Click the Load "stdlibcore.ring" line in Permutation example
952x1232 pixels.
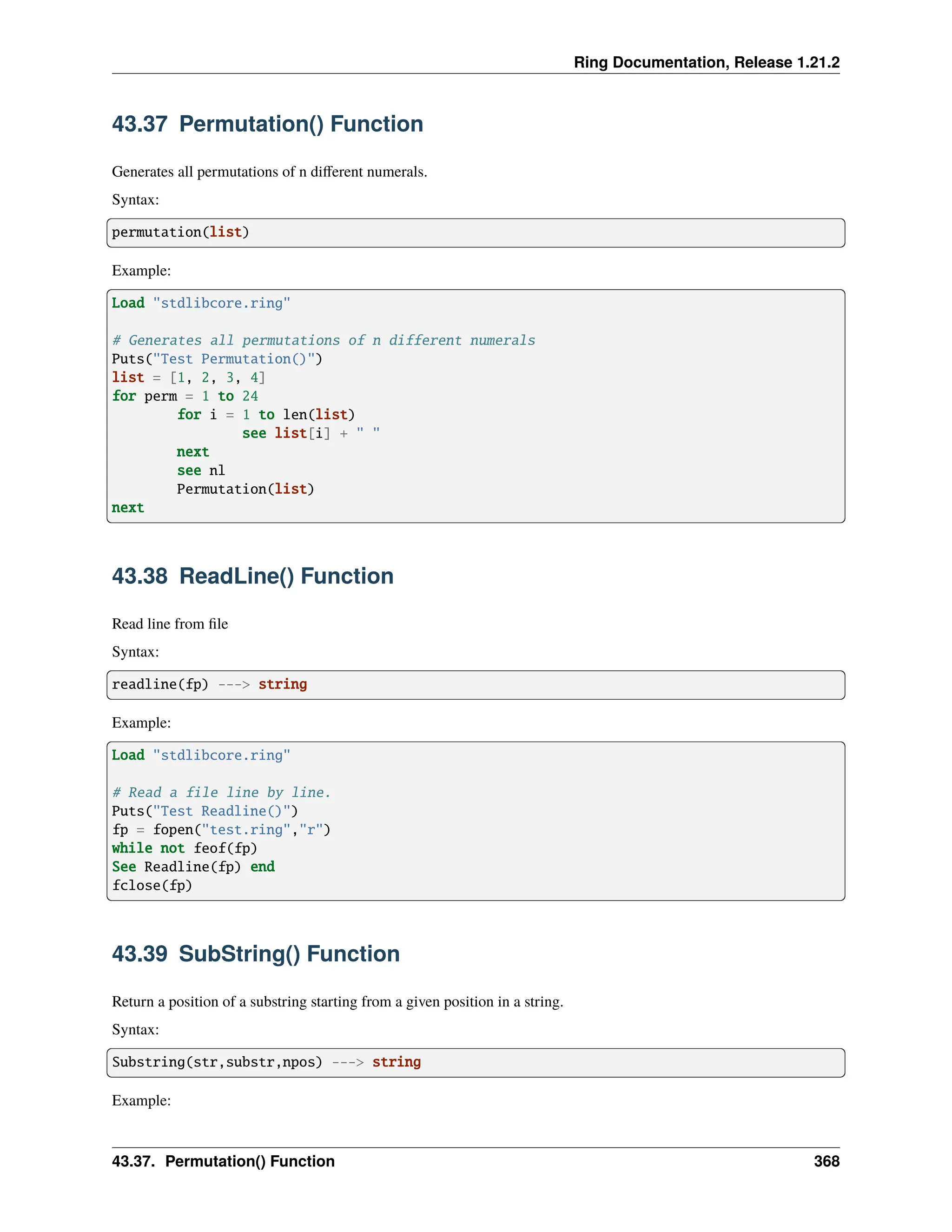(x=201, y=303)
